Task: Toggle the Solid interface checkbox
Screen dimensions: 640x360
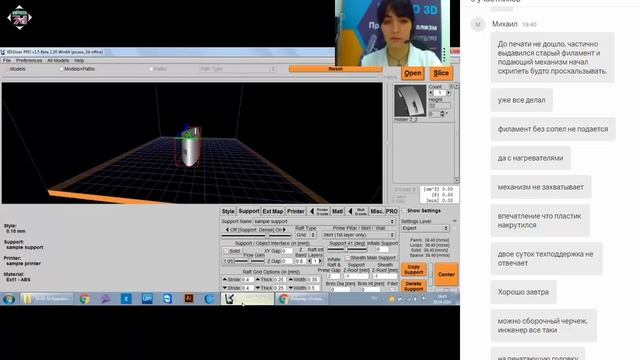Action: click(x=226, y=251)
